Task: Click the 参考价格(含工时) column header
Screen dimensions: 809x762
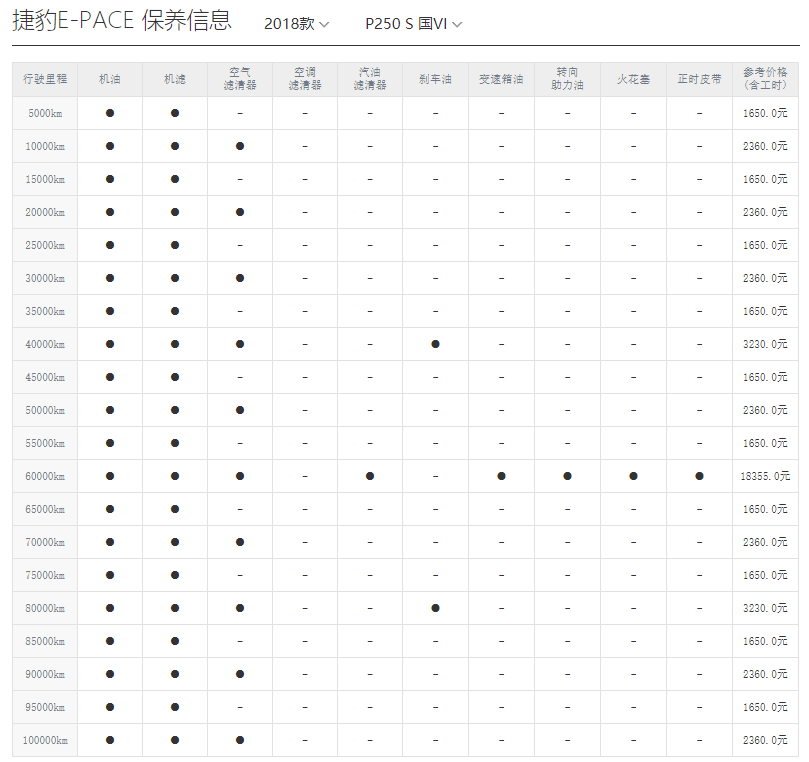Action: coord(765,79)
